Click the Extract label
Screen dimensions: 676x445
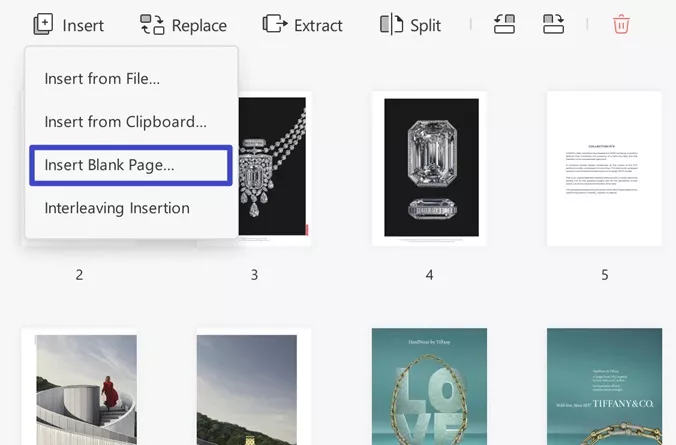[x=318, y=25]
